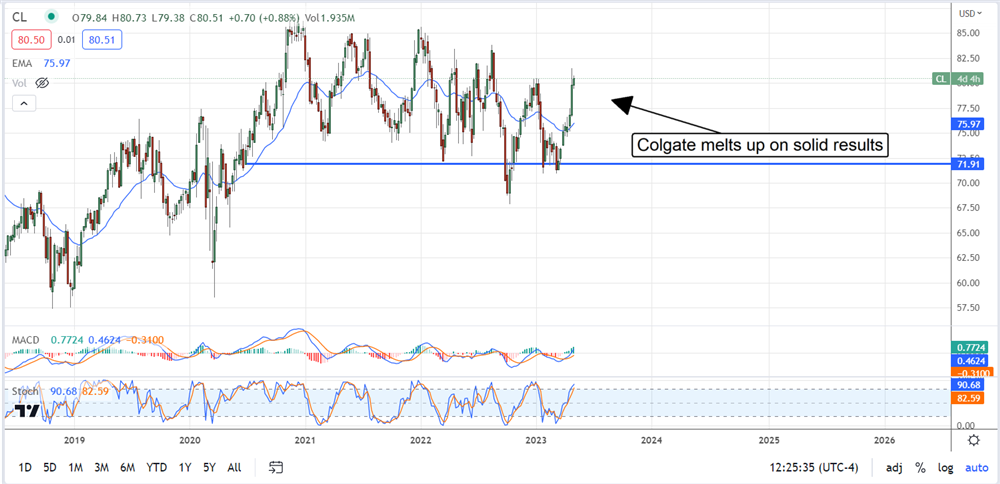Click the green market status dot
The height and width of the screenshot is (484, 1000).
pyautogui.click(x=51, y=17)
